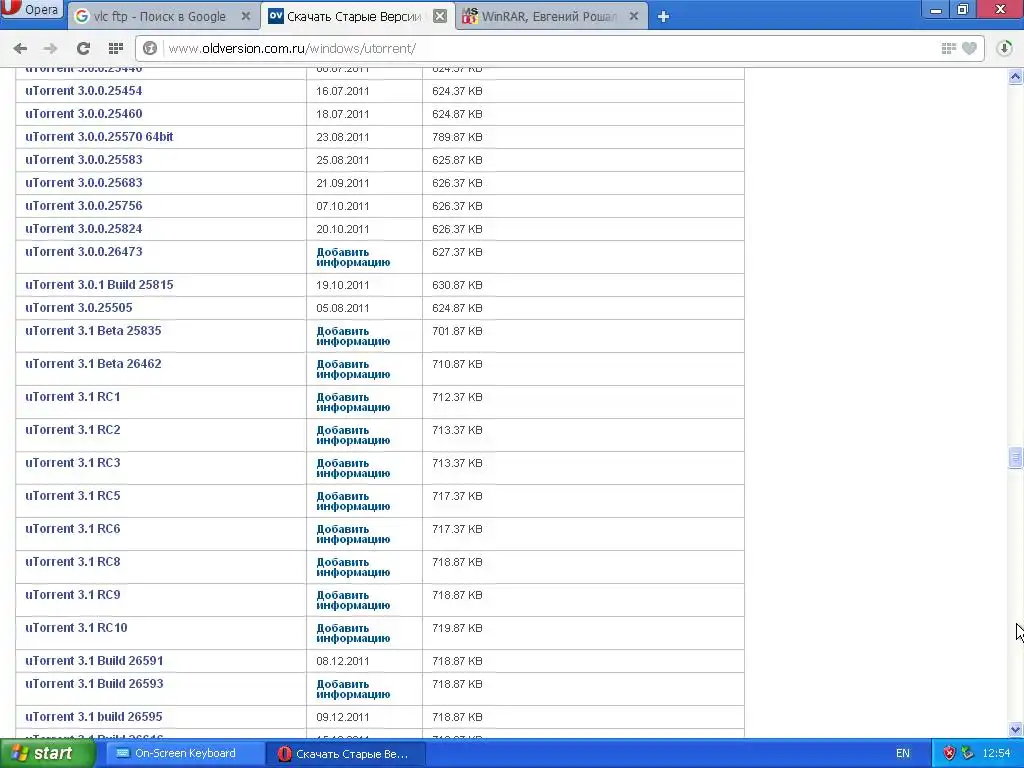The height and width of the screenshot is (768, 1024).
Task: Close the vlc ftp Google tab
Action: pyautogui.click(x=246, y=16)
